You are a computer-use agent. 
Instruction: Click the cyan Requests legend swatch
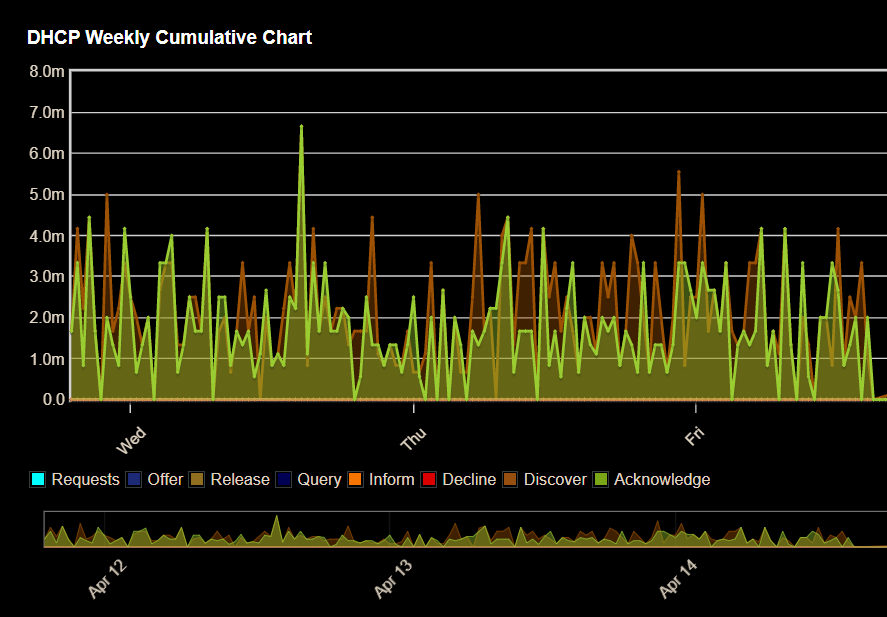point(37,480)
